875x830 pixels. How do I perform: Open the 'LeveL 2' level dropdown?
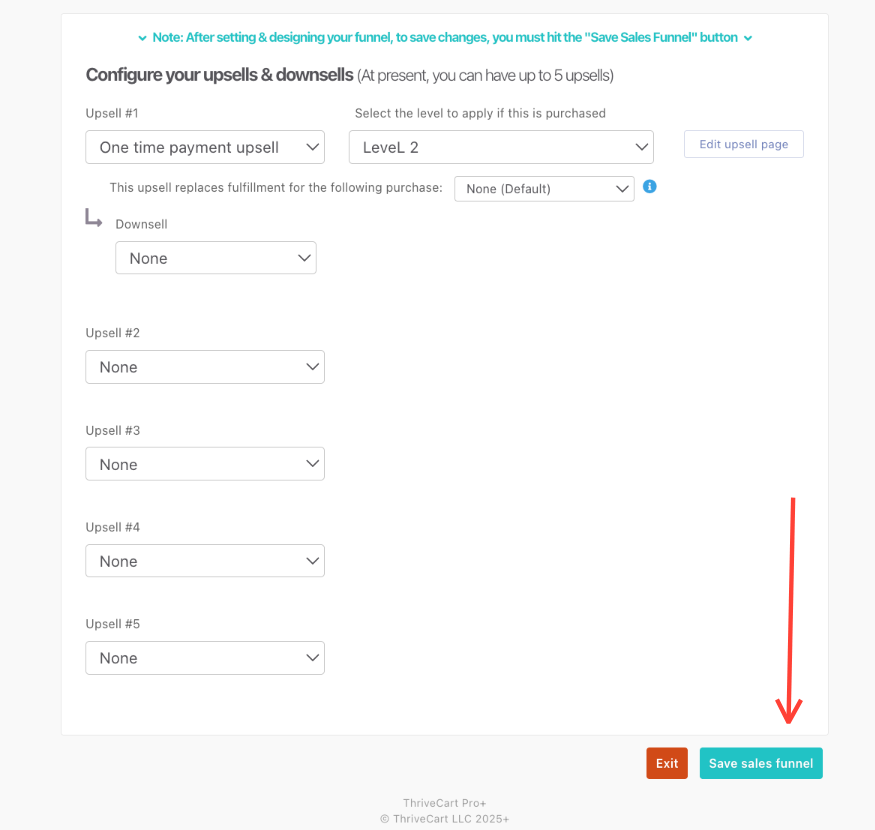click(501, 147)
